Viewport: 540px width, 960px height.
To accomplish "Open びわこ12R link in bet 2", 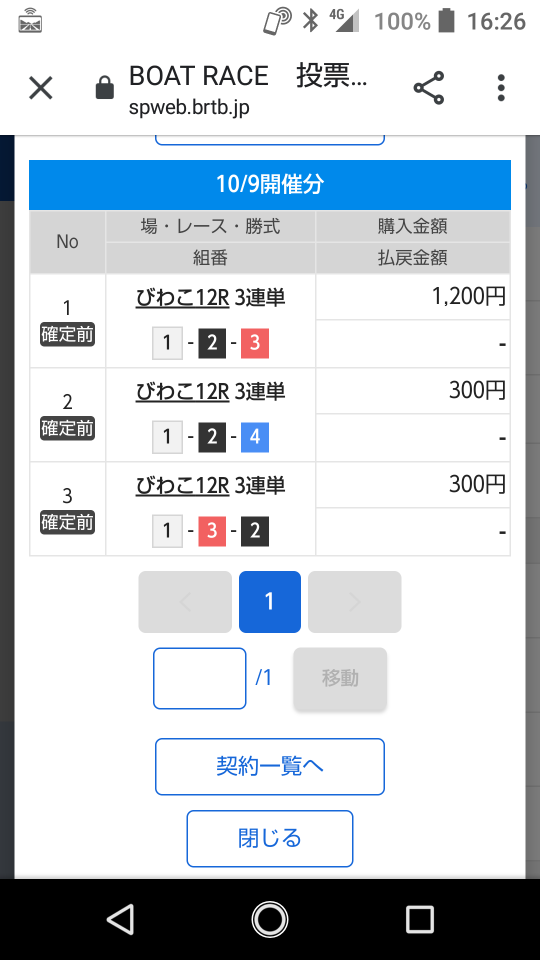I will click(182, 391).
